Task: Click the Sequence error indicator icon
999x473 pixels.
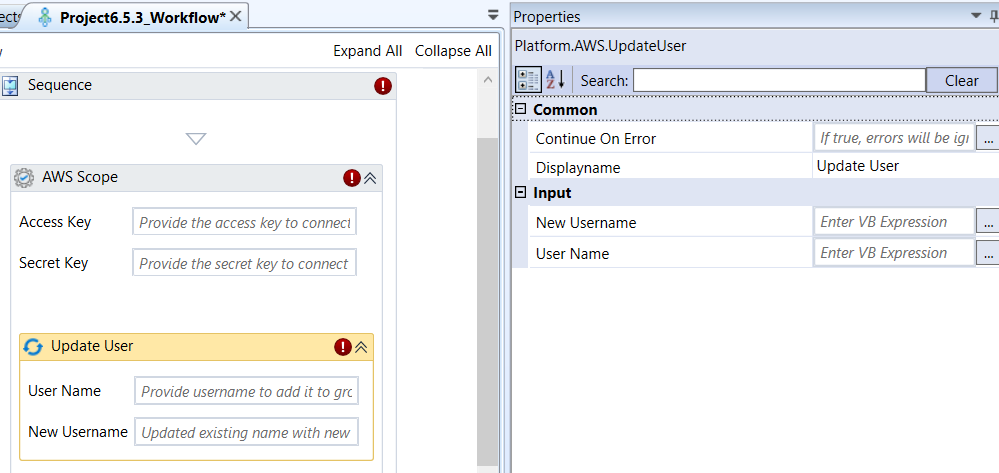Action: (x=383, y=85)
